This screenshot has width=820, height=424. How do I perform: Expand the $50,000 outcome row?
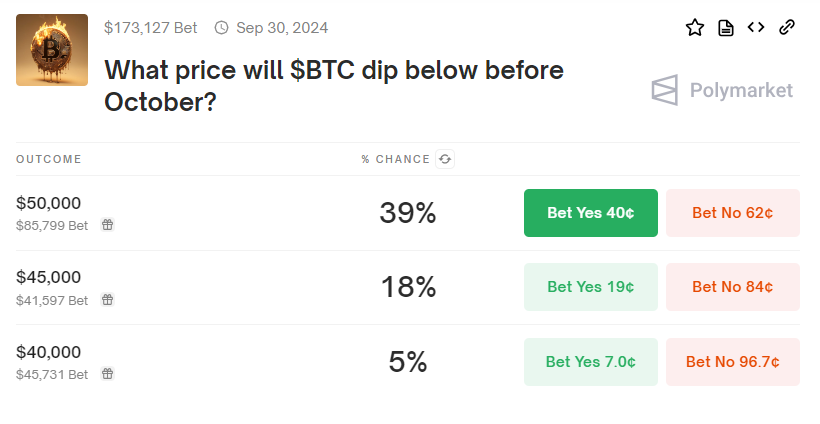(x=408, y=213)
